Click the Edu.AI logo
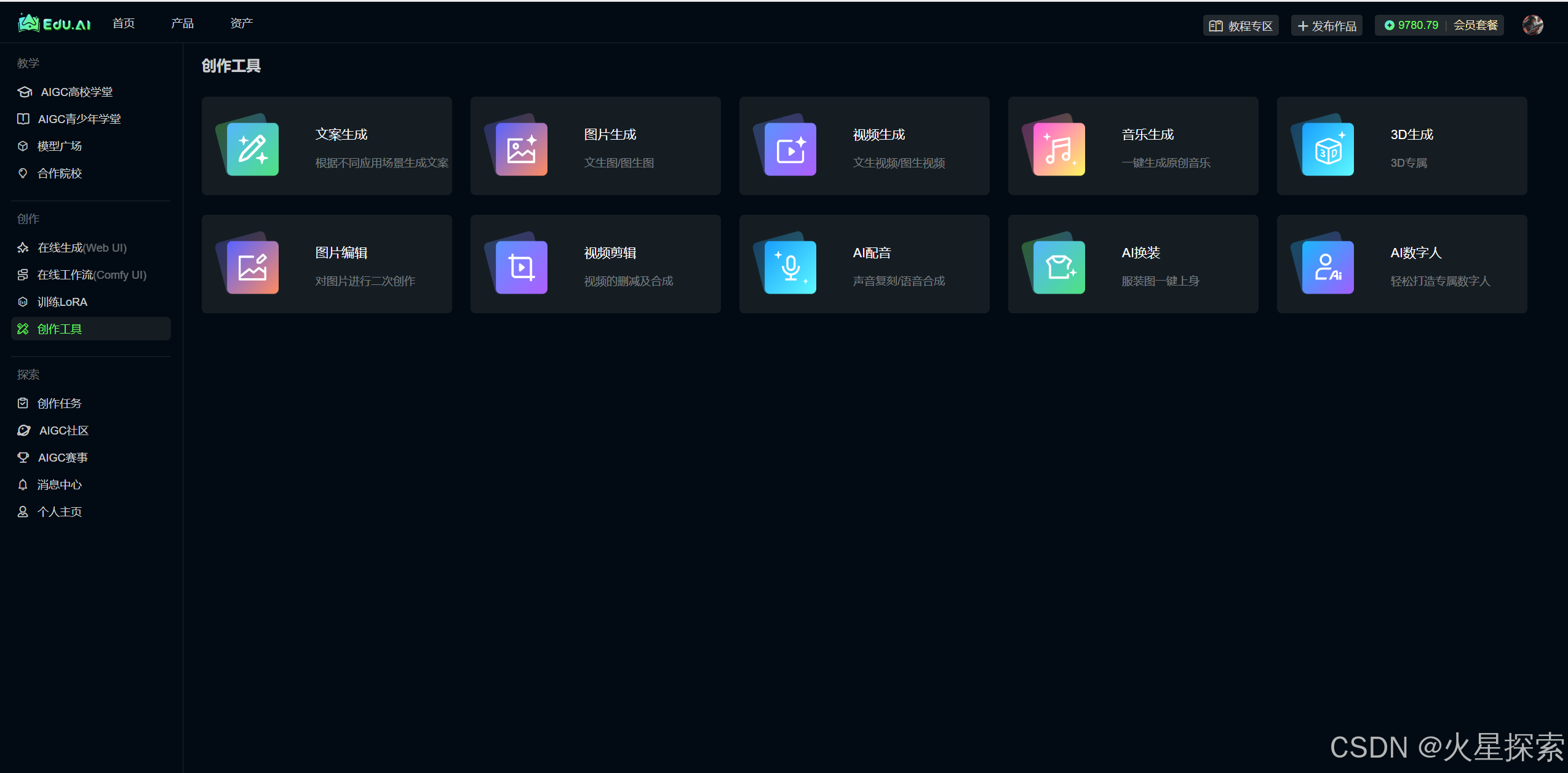The width and height of the screenshot is (1568, 773). pyautogui.click(x=55, y=23)
